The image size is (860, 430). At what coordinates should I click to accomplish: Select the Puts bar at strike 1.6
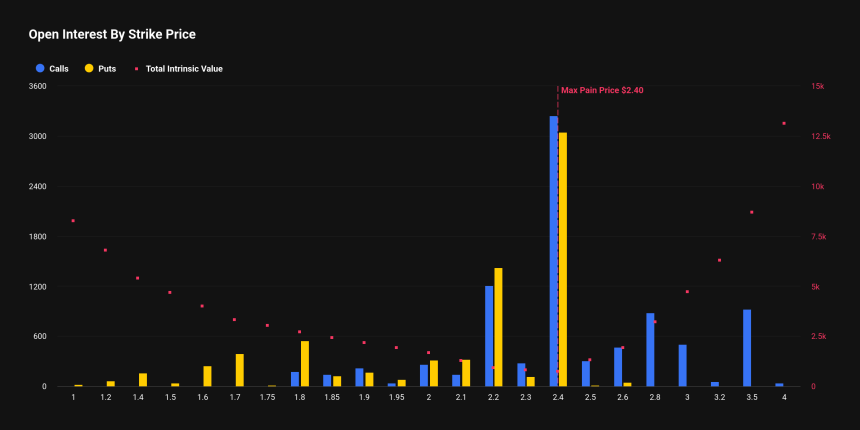pyautogui.click(x=208, y=376)
